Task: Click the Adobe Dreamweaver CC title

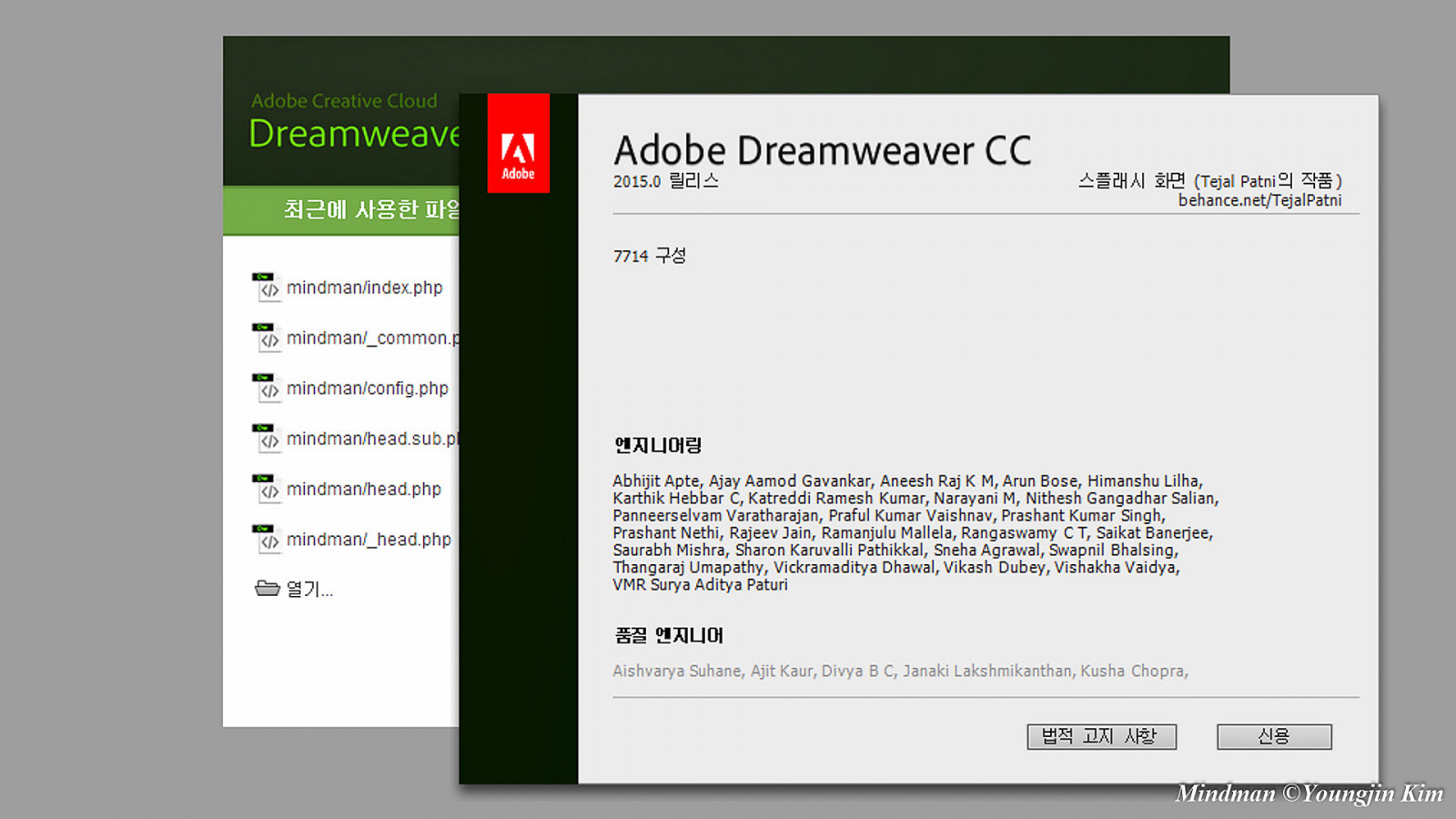Action: [x=822, y=151]
